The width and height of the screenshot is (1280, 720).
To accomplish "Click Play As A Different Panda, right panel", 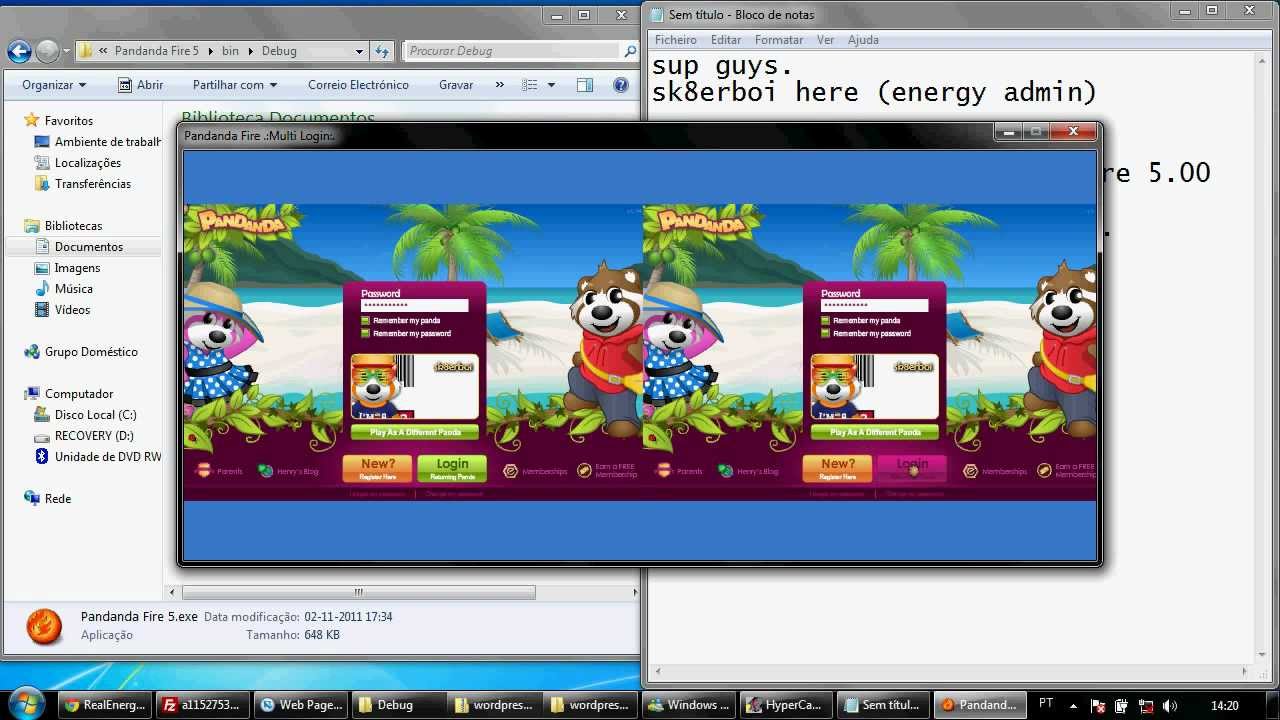I will point(874,432).
